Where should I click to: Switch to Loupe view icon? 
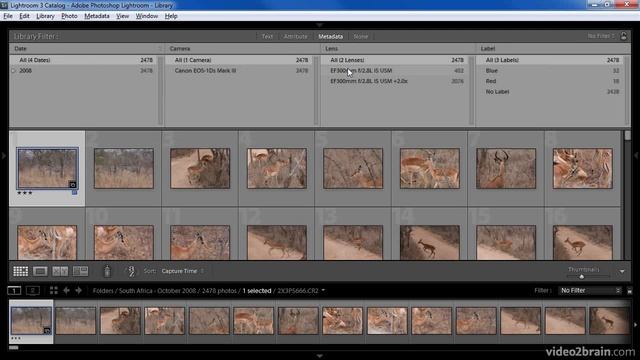pyautogui.click(x=40, y=271)
